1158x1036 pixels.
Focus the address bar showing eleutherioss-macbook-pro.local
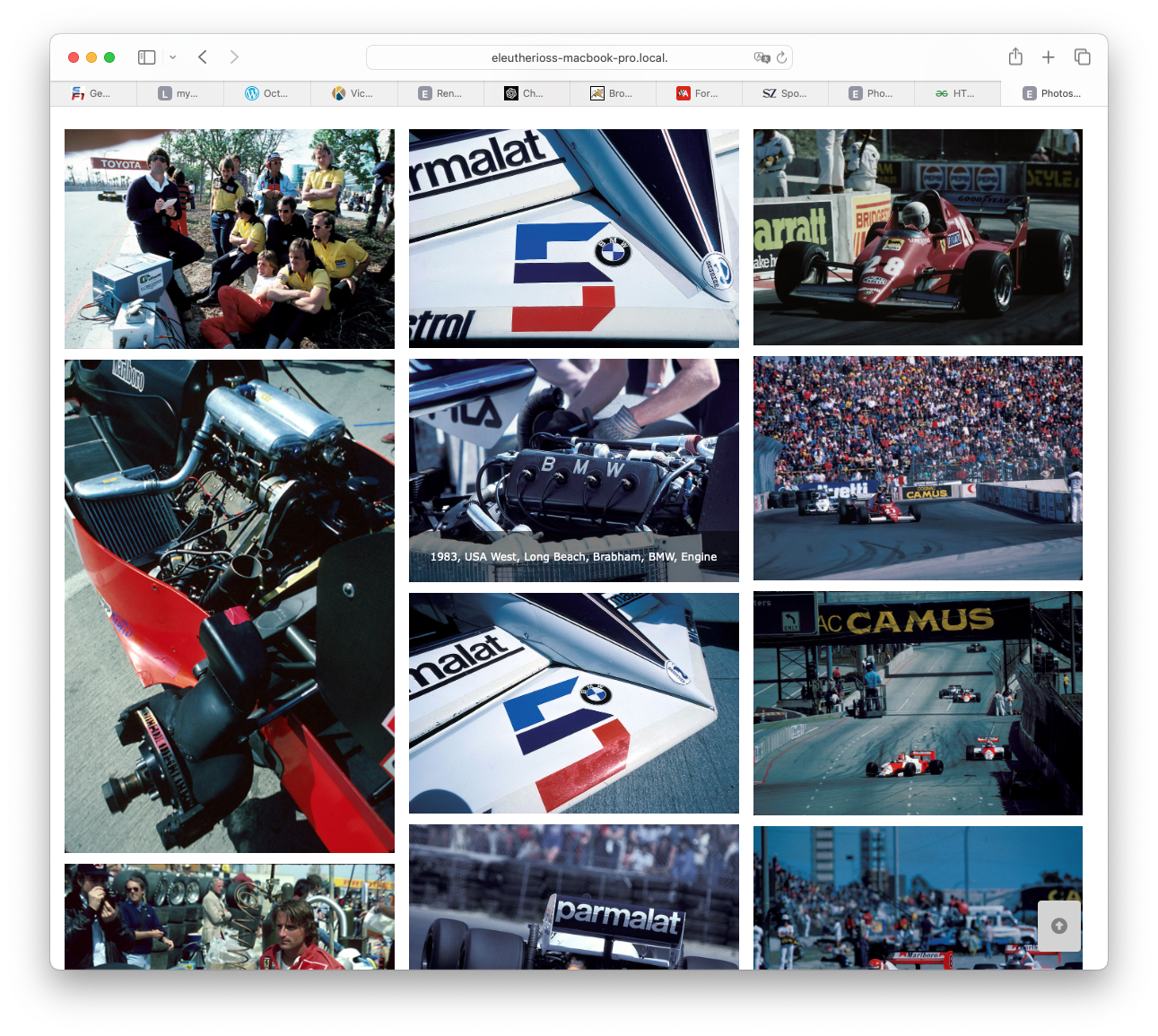point(579,57)
